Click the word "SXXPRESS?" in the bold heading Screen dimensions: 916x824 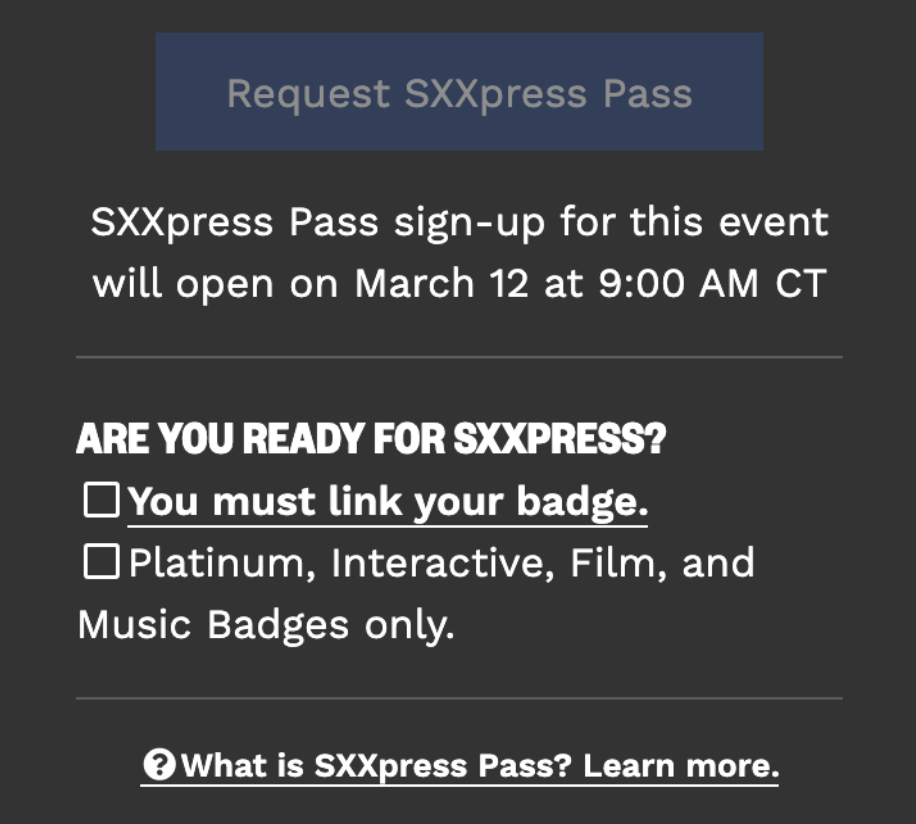560,439
